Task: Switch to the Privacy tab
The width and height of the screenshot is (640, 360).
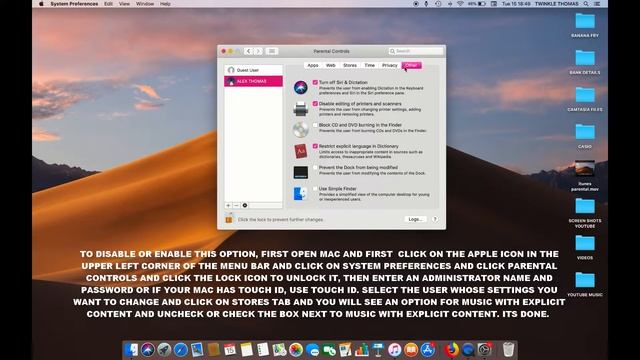Action: point(390,65)
